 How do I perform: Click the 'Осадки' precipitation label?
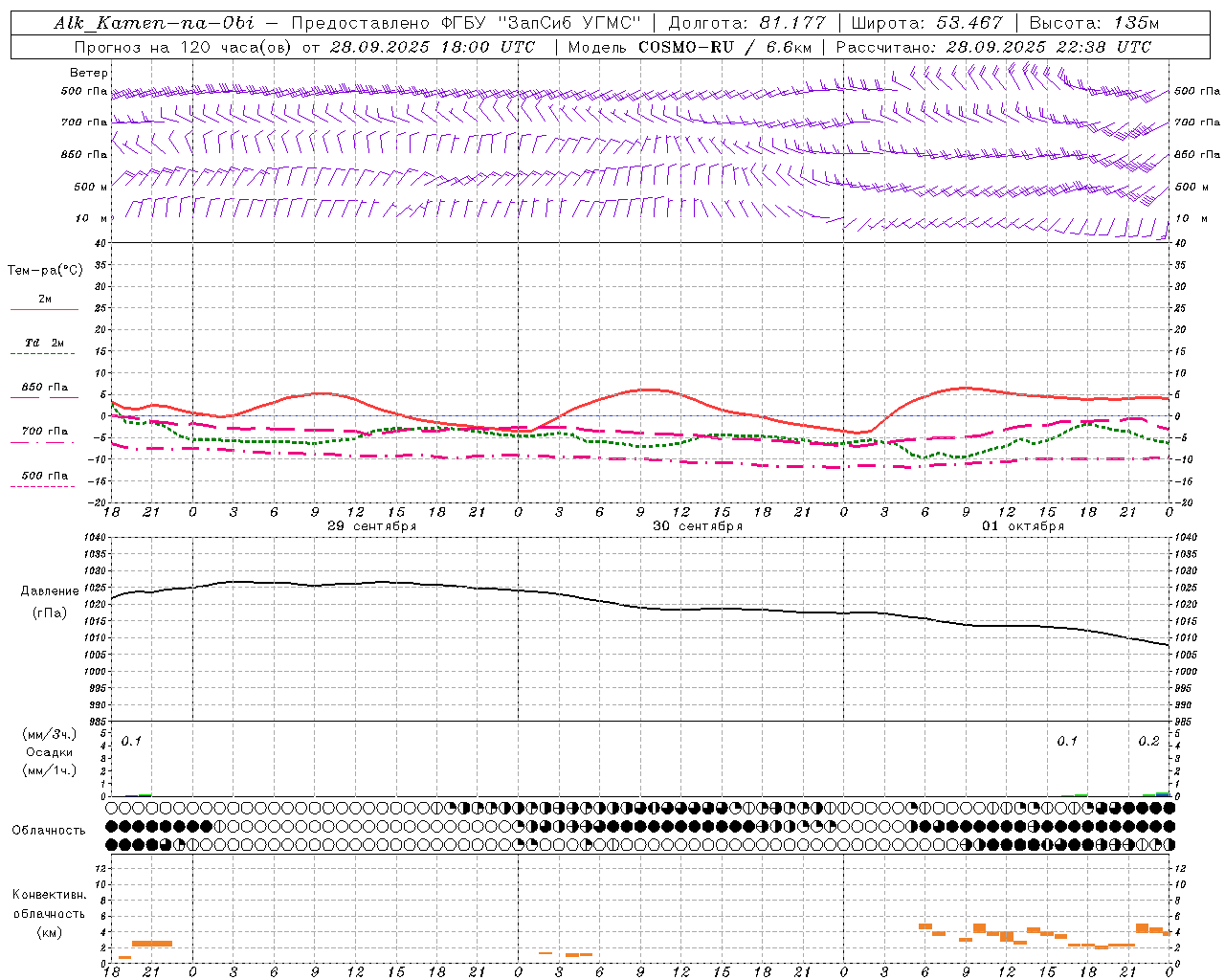[51, 752]
